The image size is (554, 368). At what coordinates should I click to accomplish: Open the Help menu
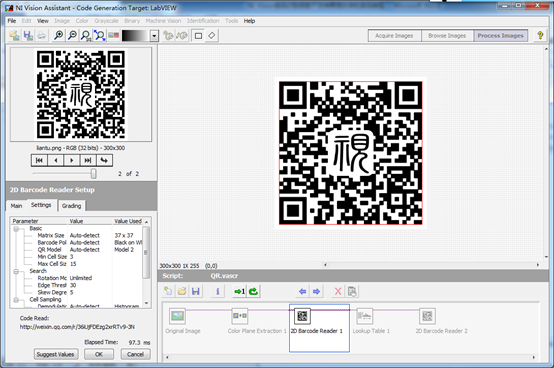point(249,21)
